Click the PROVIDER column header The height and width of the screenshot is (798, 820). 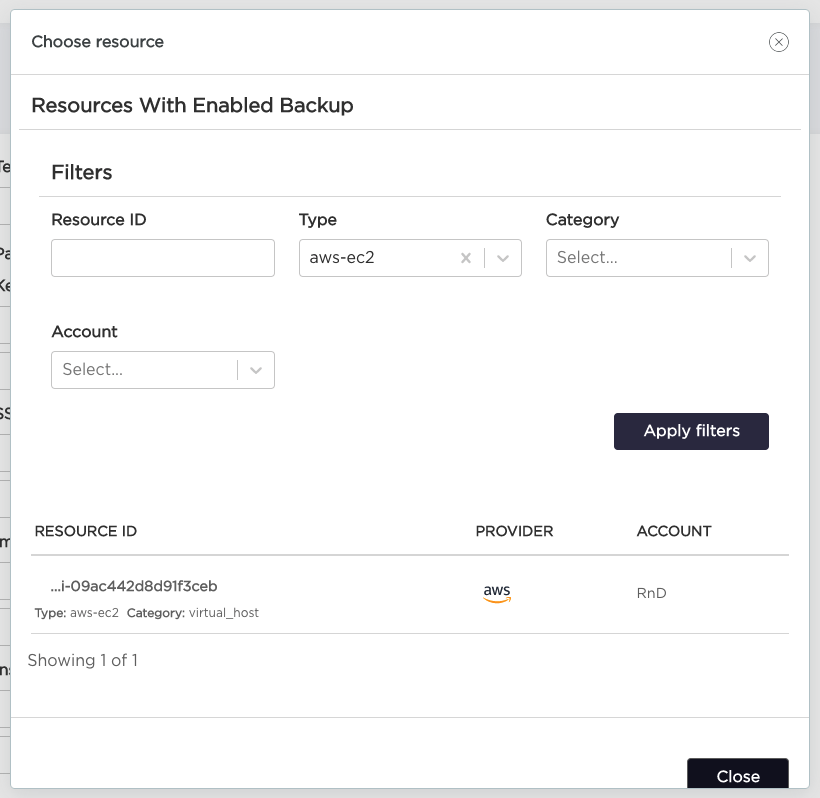tap(513, 531)
